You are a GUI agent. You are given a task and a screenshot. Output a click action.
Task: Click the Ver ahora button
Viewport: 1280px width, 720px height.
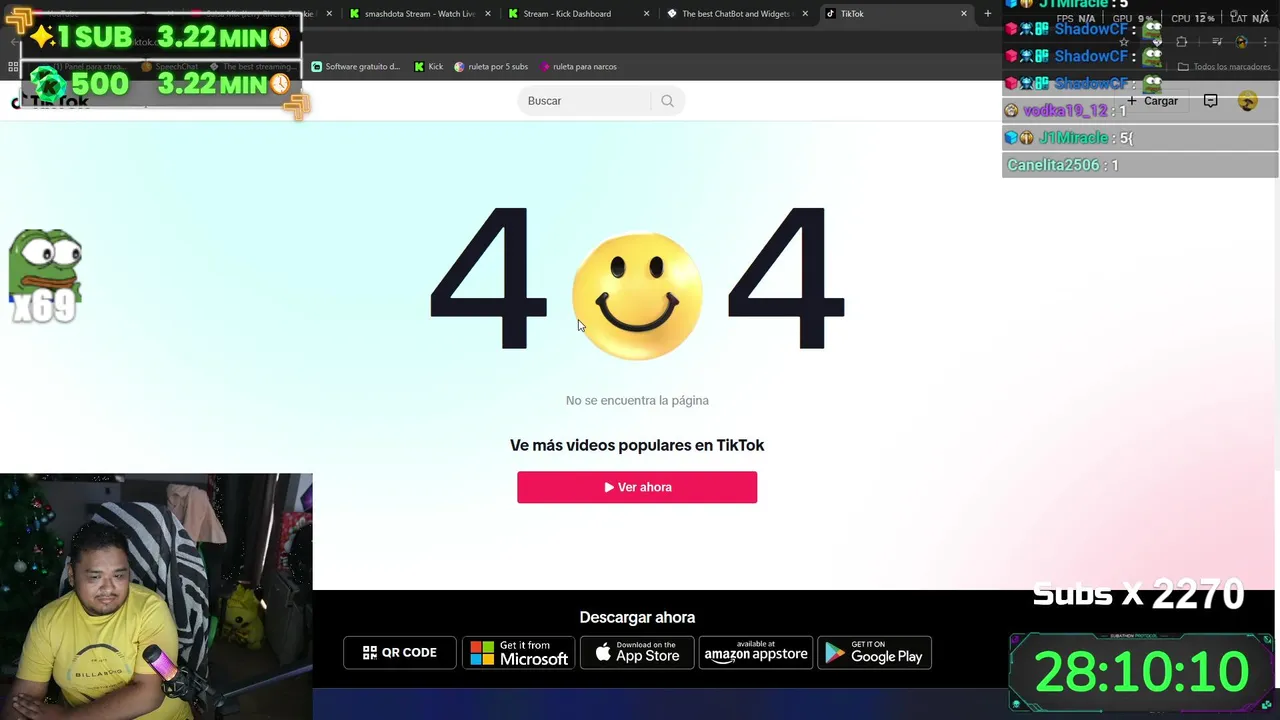pyautogui.click(x=637, y=487)
